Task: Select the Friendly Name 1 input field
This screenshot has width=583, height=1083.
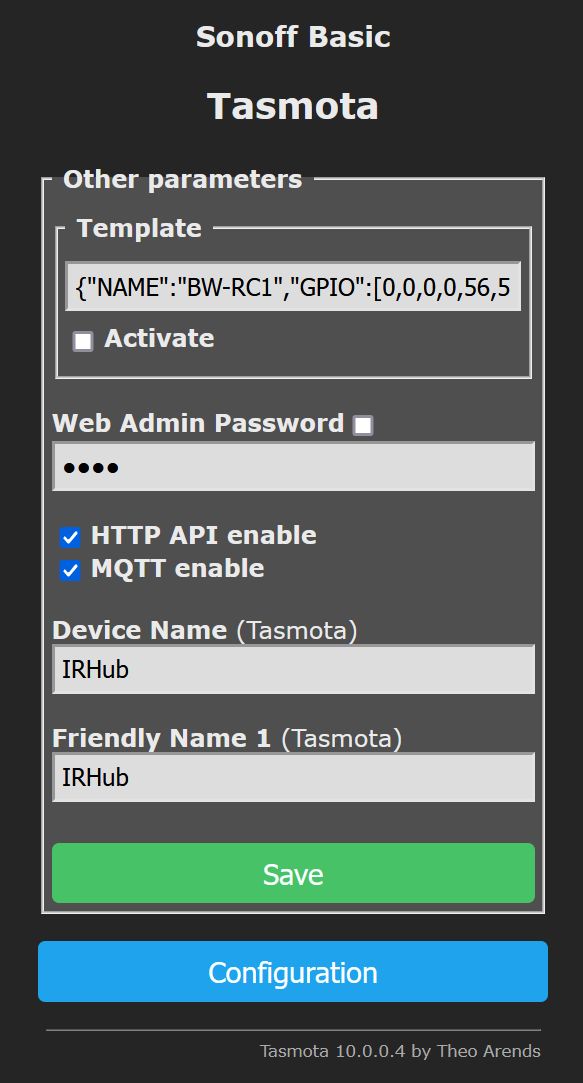Action: (x=293, y=778)
